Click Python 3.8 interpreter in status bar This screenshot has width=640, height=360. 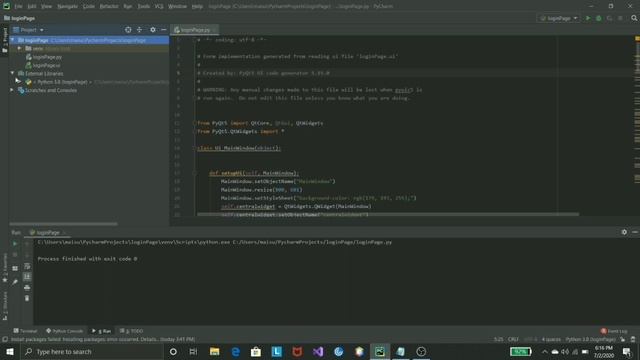click(x=590, y=339)
